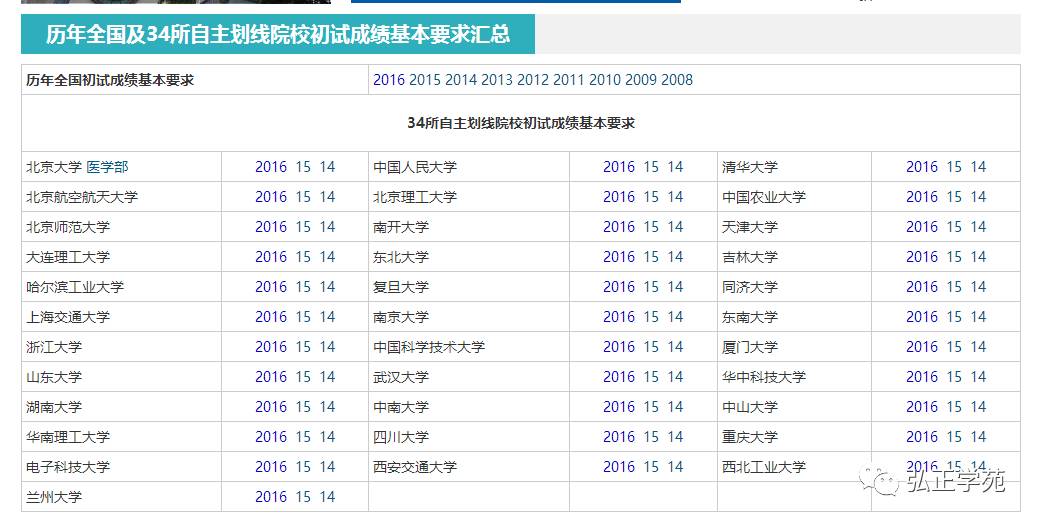Open the 15 link for 厦门大学
Image resolution: width=1039 pixels, height=526 pixels.
(954, 346)
